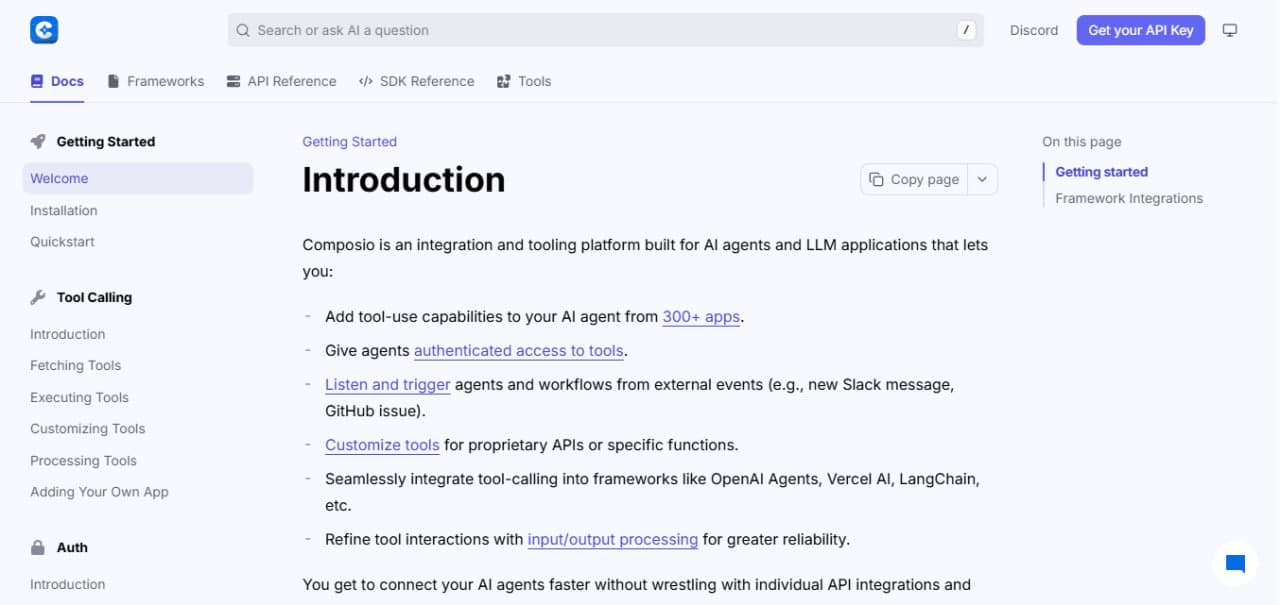The image size is (1280, 605).
Task: Open the chat widget bubble
Action: coord(1235,564)
